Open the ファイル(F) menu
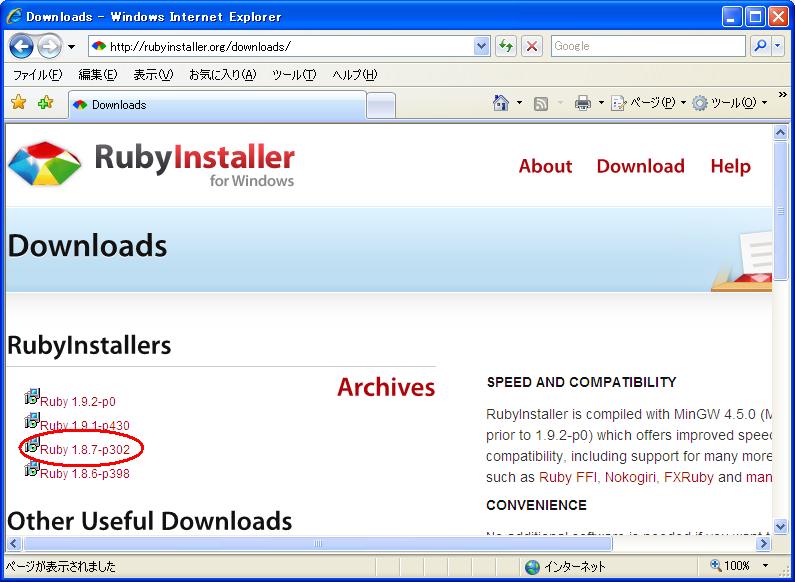Image resolution: width=795 pixels, height=582 pixels. 38,75
